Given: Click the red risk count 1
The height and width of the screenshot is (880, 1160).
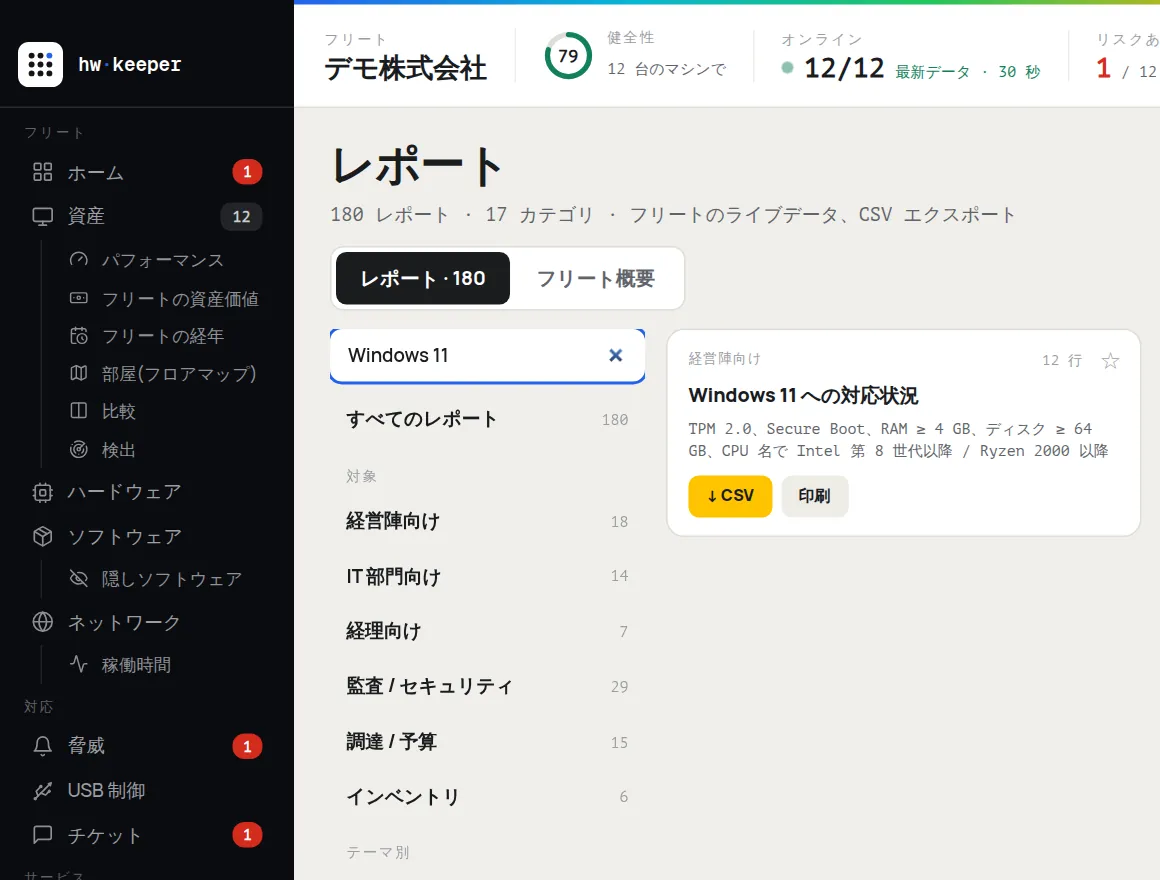Looking at the screenshot, I should (1103, 69).
